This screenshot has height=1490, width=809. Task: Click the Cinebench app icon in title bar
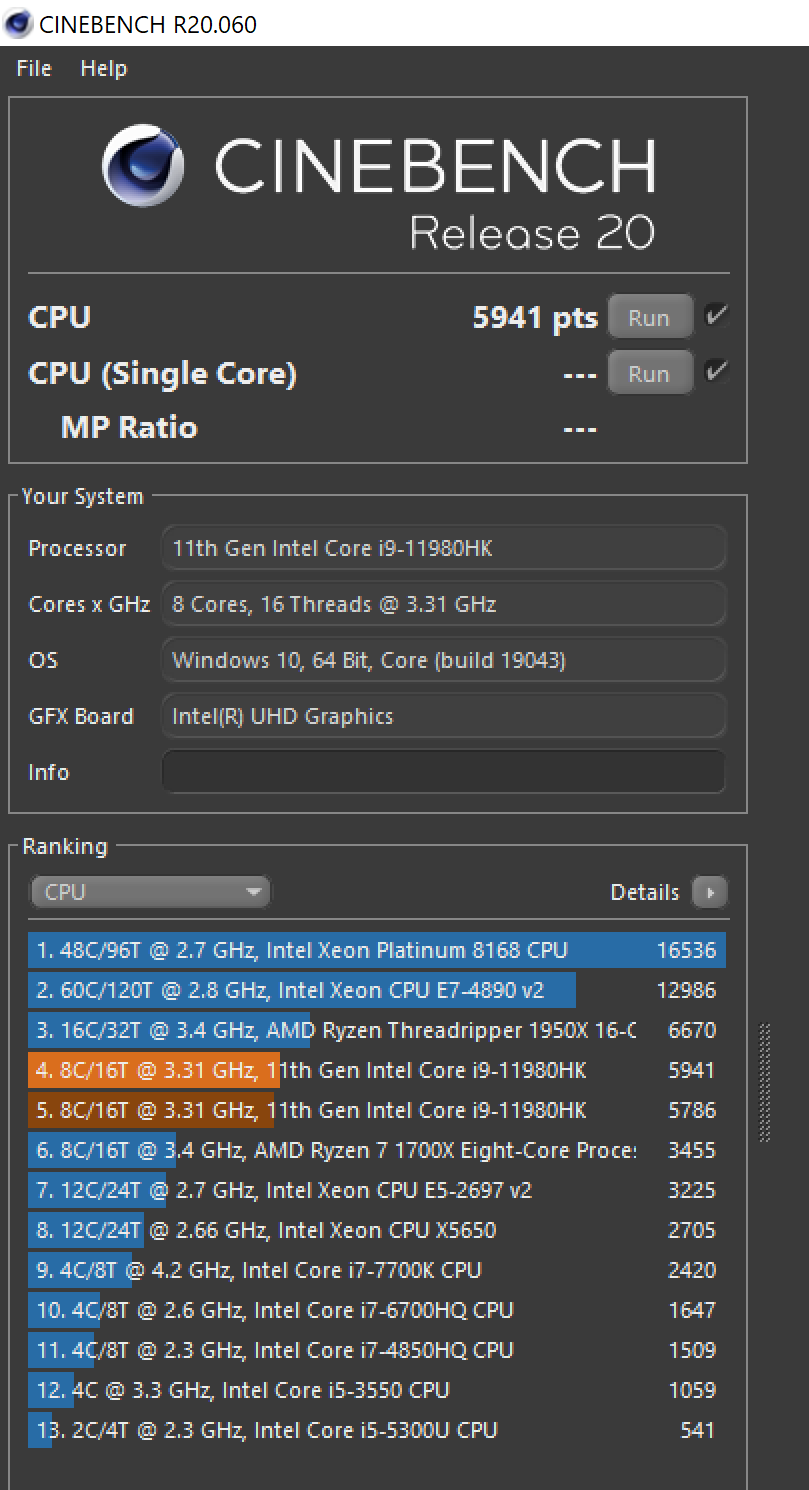pyautogui.click(x=18, y=23)
